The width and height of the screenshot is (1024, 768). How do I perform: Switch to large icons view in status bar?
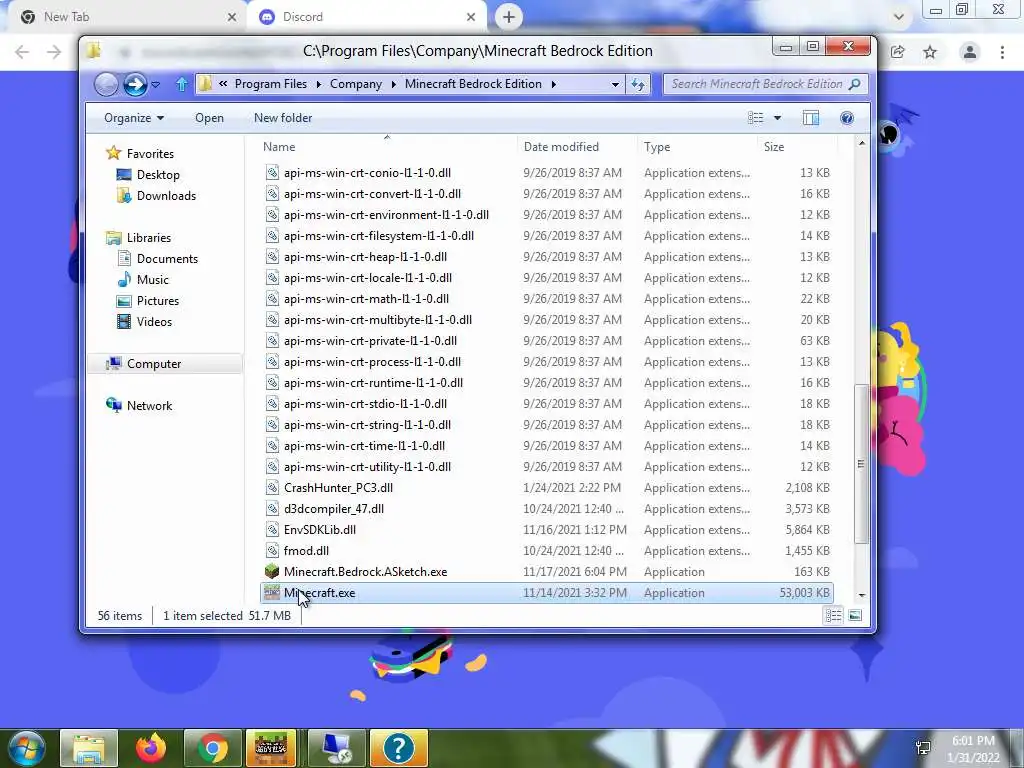click(855, 616)
